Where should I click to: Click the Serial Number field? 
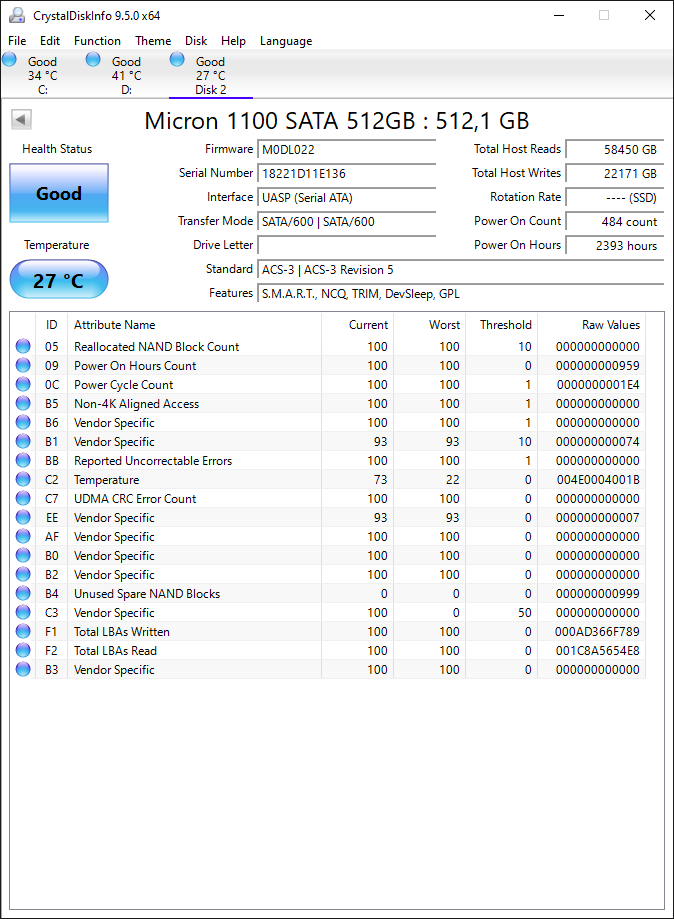pos(346,173)
